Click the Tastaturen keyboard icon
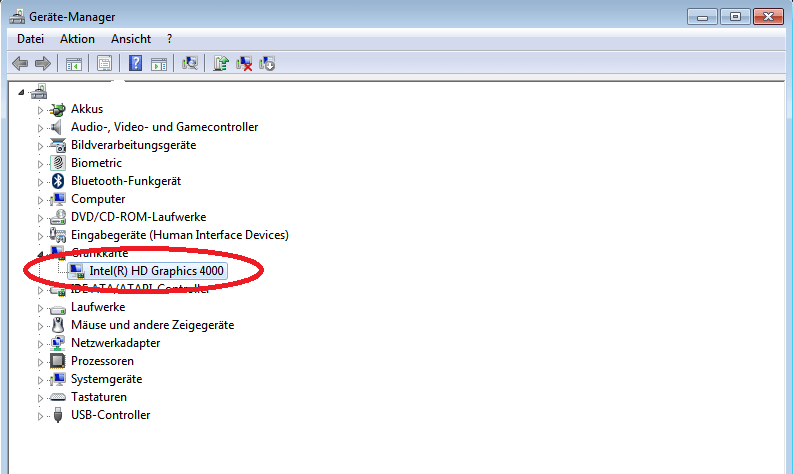Image resolution: width=793 pixels, height=474 pixels. (58, 397)
